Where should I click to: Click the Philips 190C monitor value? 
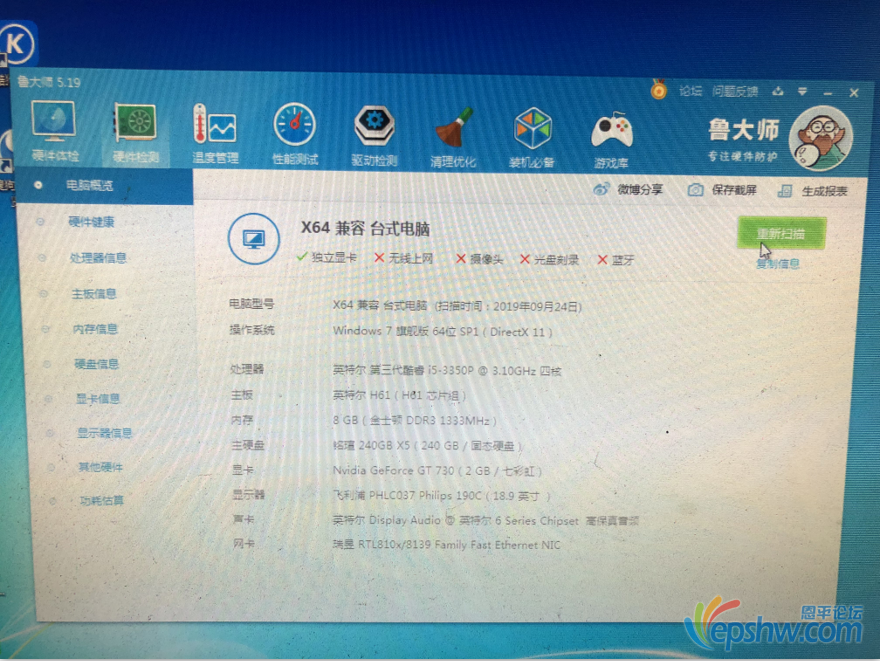(442, 495)
